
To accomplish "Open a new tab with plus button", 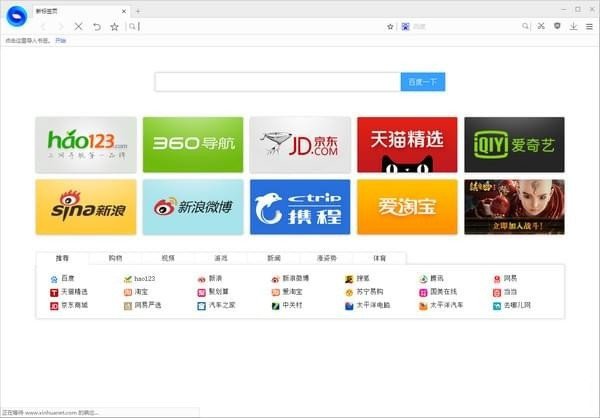I will (137, 10).
